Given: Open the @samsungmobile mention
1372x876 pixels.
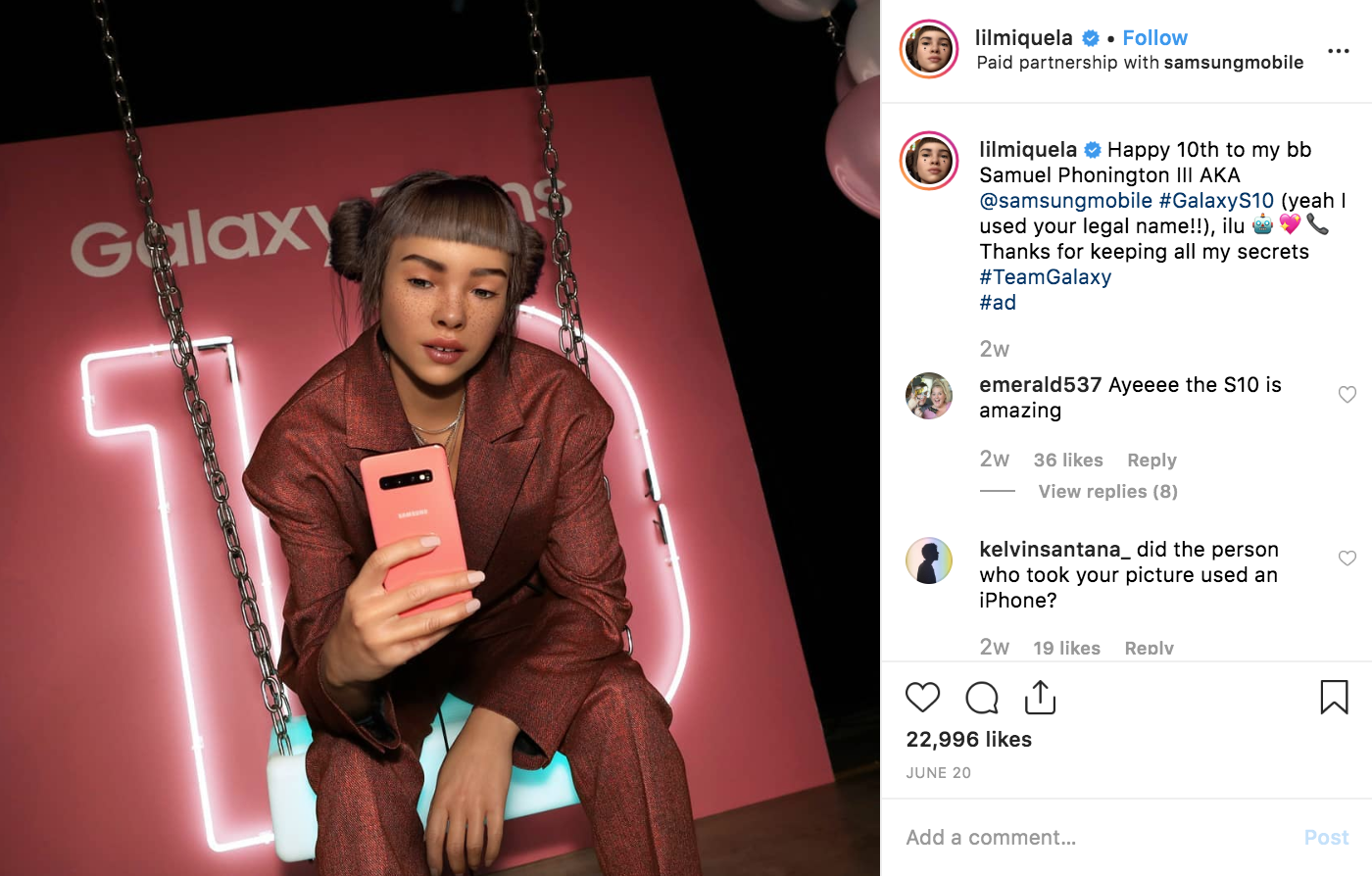Looking at the screenshot, I should point(1066,201).
